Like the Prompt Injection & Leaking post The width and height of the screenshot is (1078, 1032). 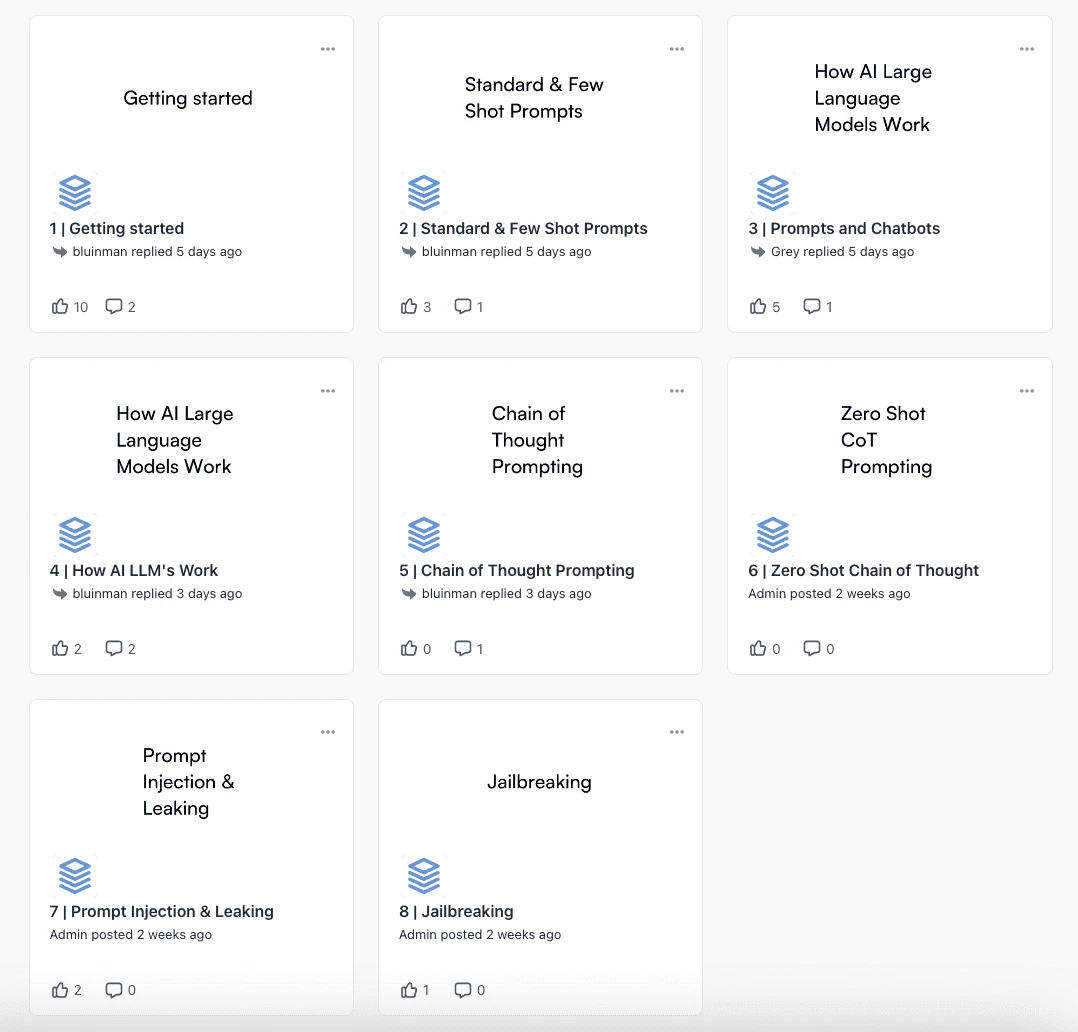click(x=59, y=990)
